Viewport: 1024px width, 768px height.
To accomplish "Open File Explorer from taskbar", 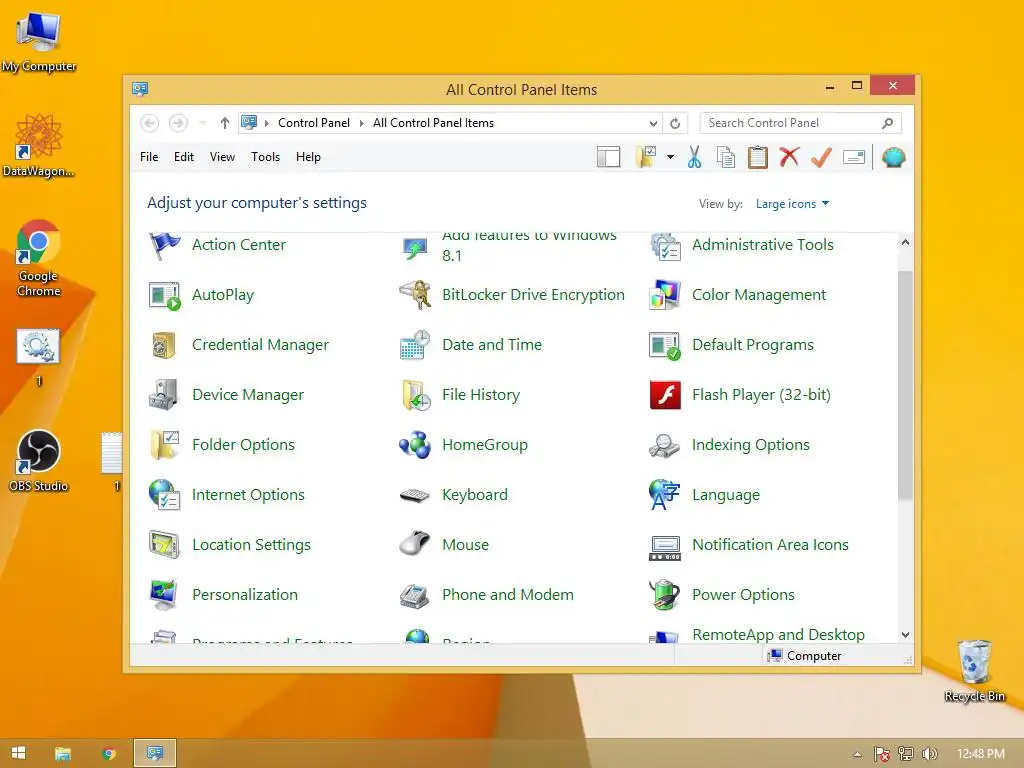I will click(63, 754).
